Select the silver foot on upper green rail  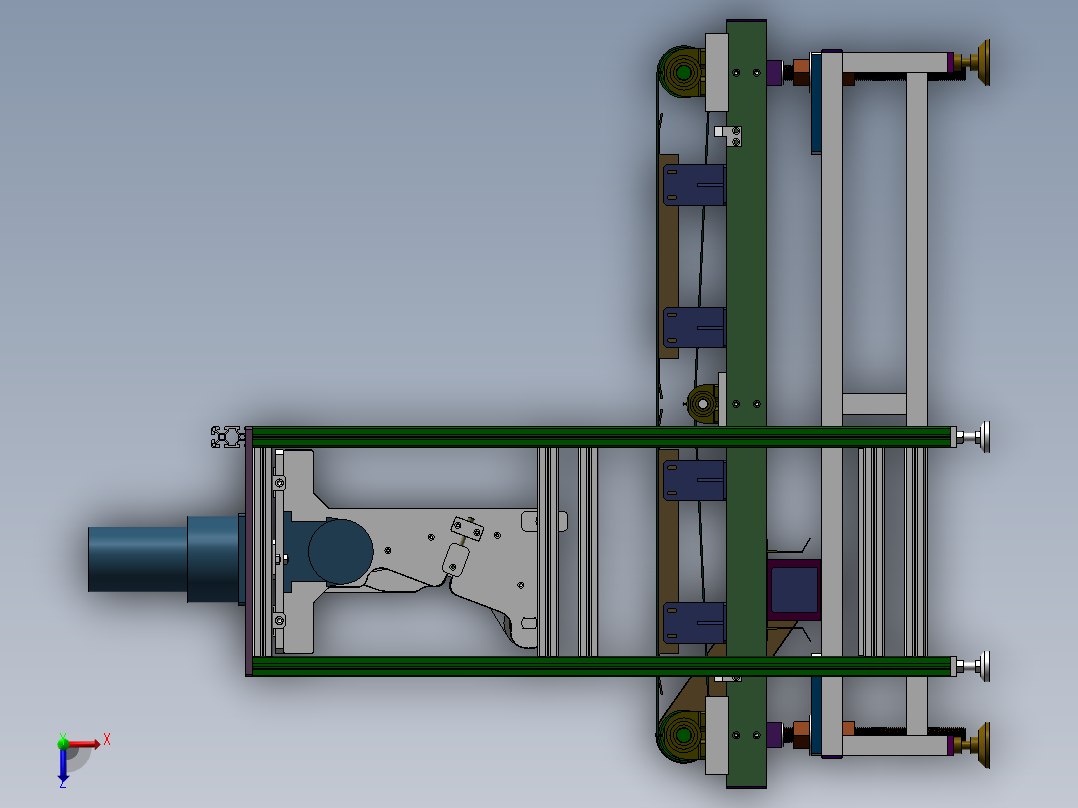coord(974,437)
